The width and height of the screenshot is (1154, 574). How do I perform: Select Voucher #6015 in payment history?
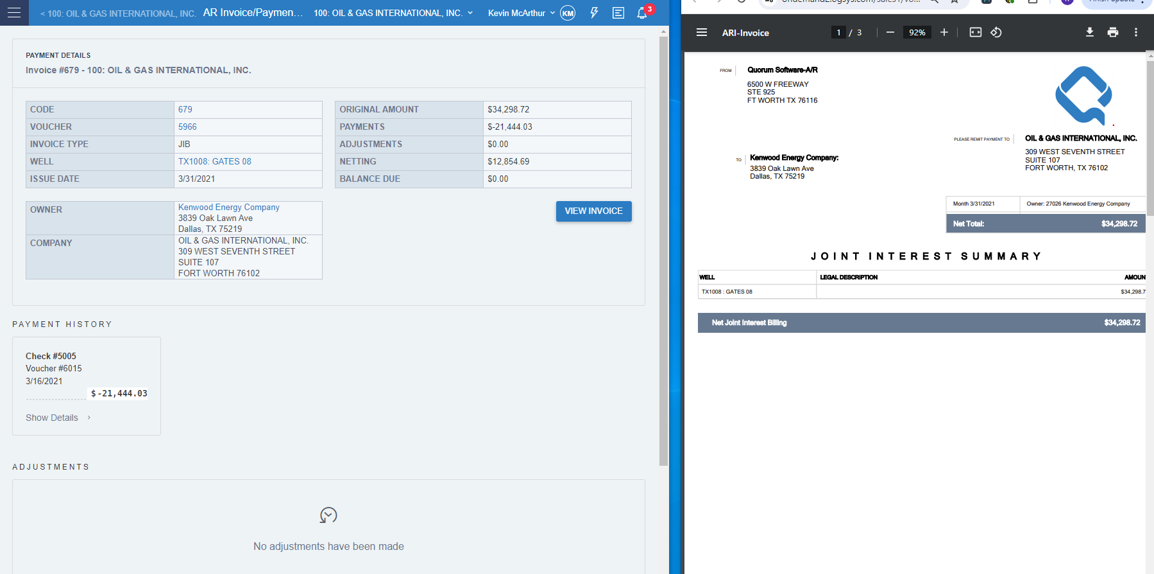click(54, 369)
